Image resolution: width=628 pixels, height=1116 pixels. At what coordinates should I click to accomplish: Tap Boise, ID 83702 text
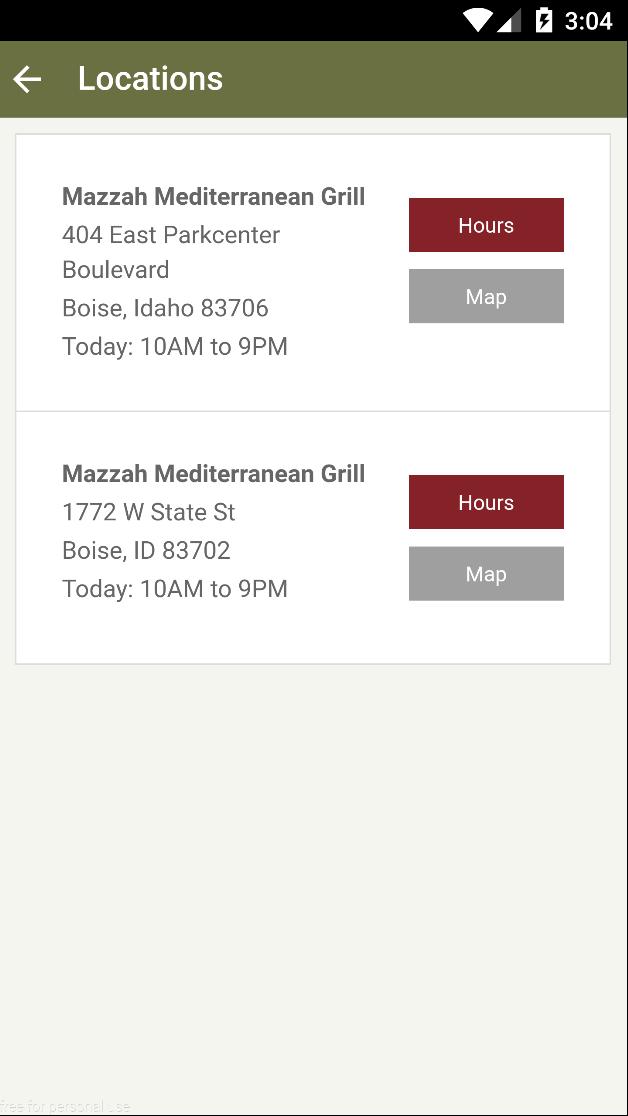pos(146,550)
